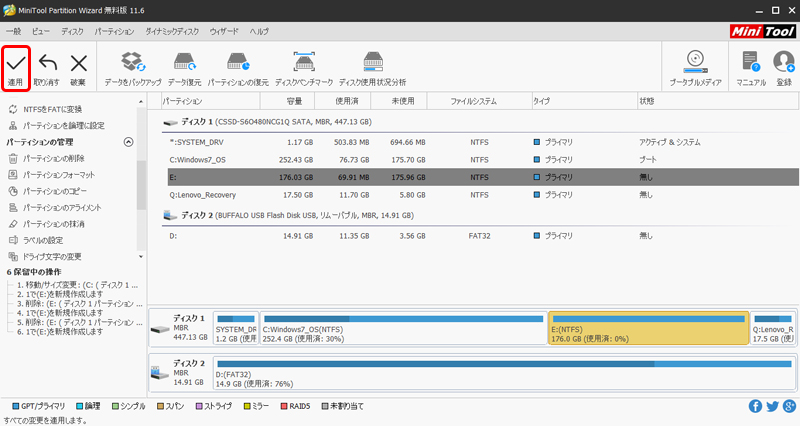Sort by 容量 column header

[288, 101]
